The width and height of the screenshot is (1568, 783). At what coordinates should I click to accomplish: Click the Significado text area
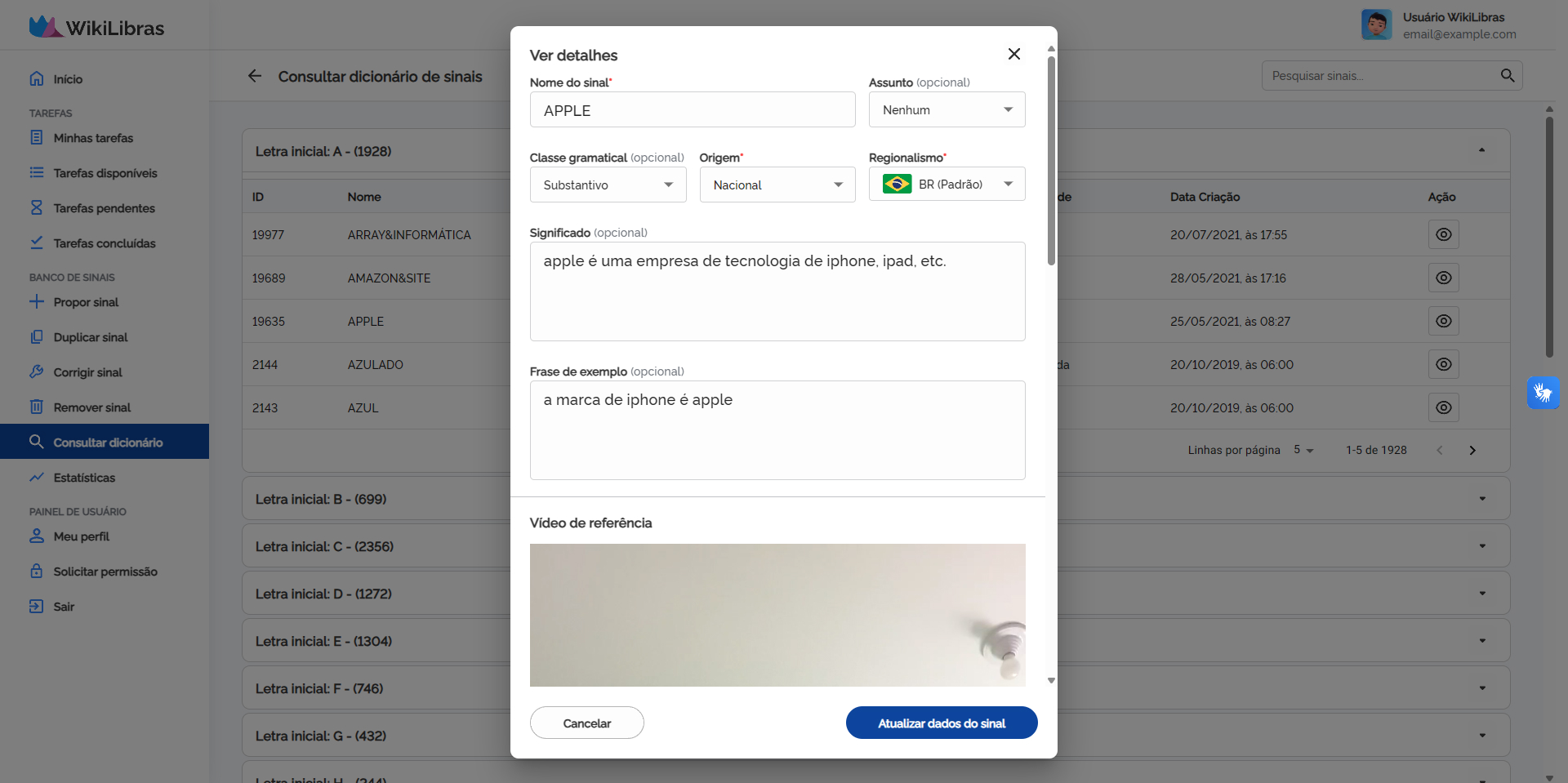coord(777,291)
